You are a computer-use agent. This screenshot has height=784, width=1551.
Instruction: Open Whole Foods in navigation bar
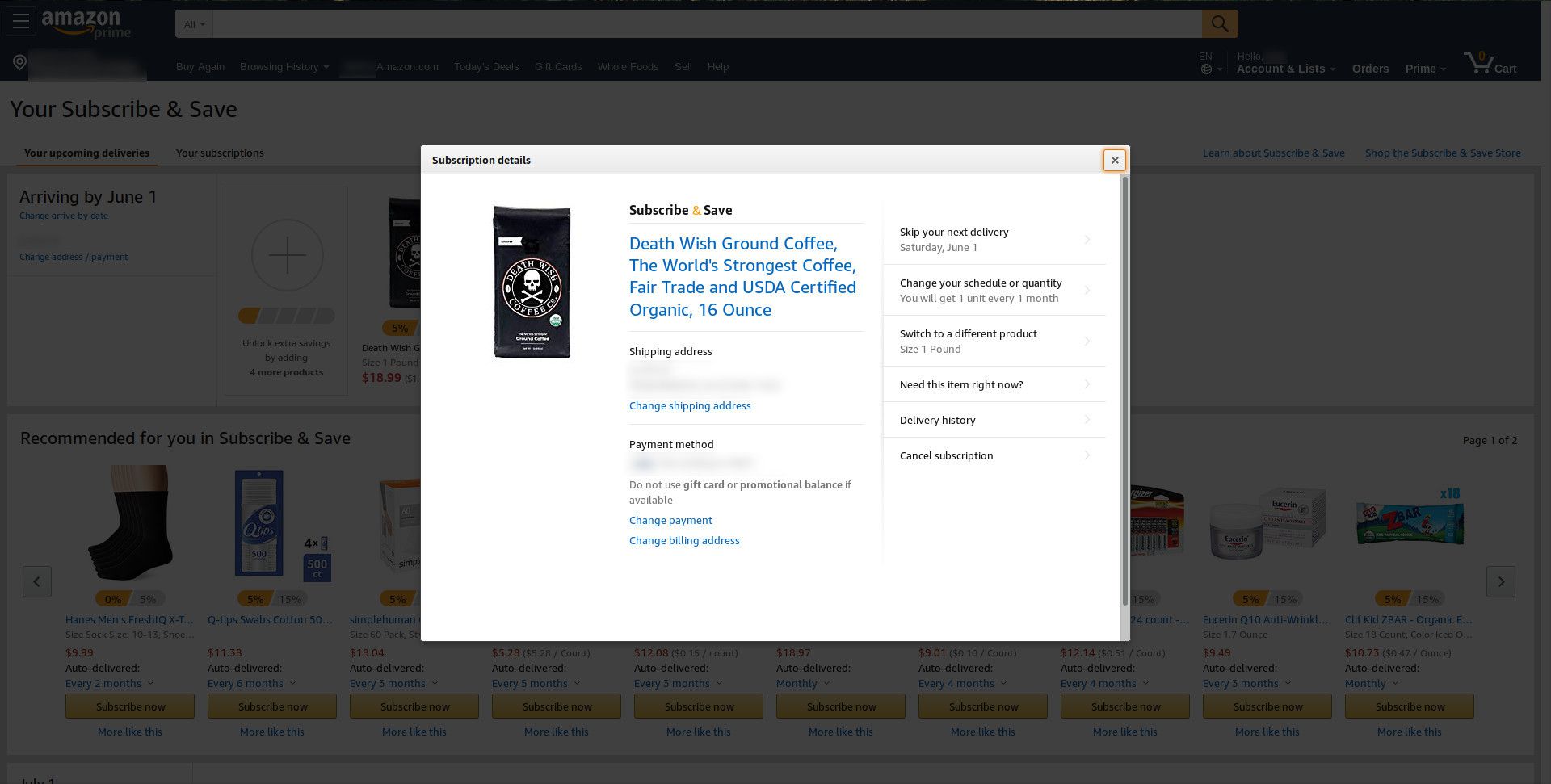tap(628, 67)
